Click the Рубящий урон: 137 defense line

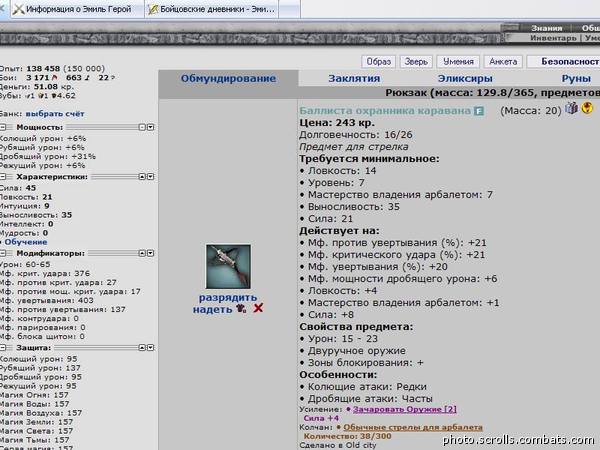pyautogui.click(x=40, y=368)
